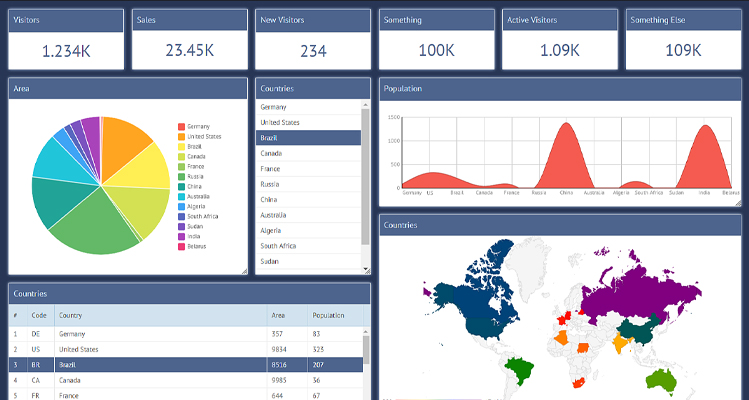Open the New Visitors 234 card
This screenshot has width=749, height=400.
pyautogui.click(x=313, y=40)
